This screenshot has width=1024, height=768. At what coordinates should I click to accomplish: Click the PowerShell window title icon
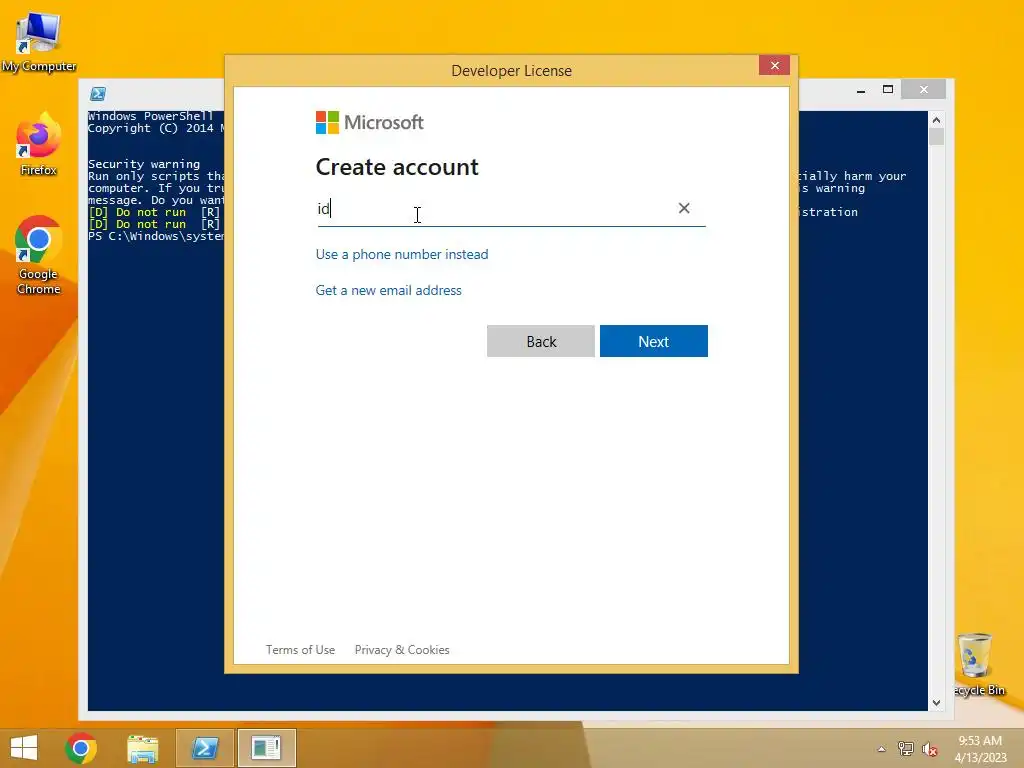pos(98,94)
